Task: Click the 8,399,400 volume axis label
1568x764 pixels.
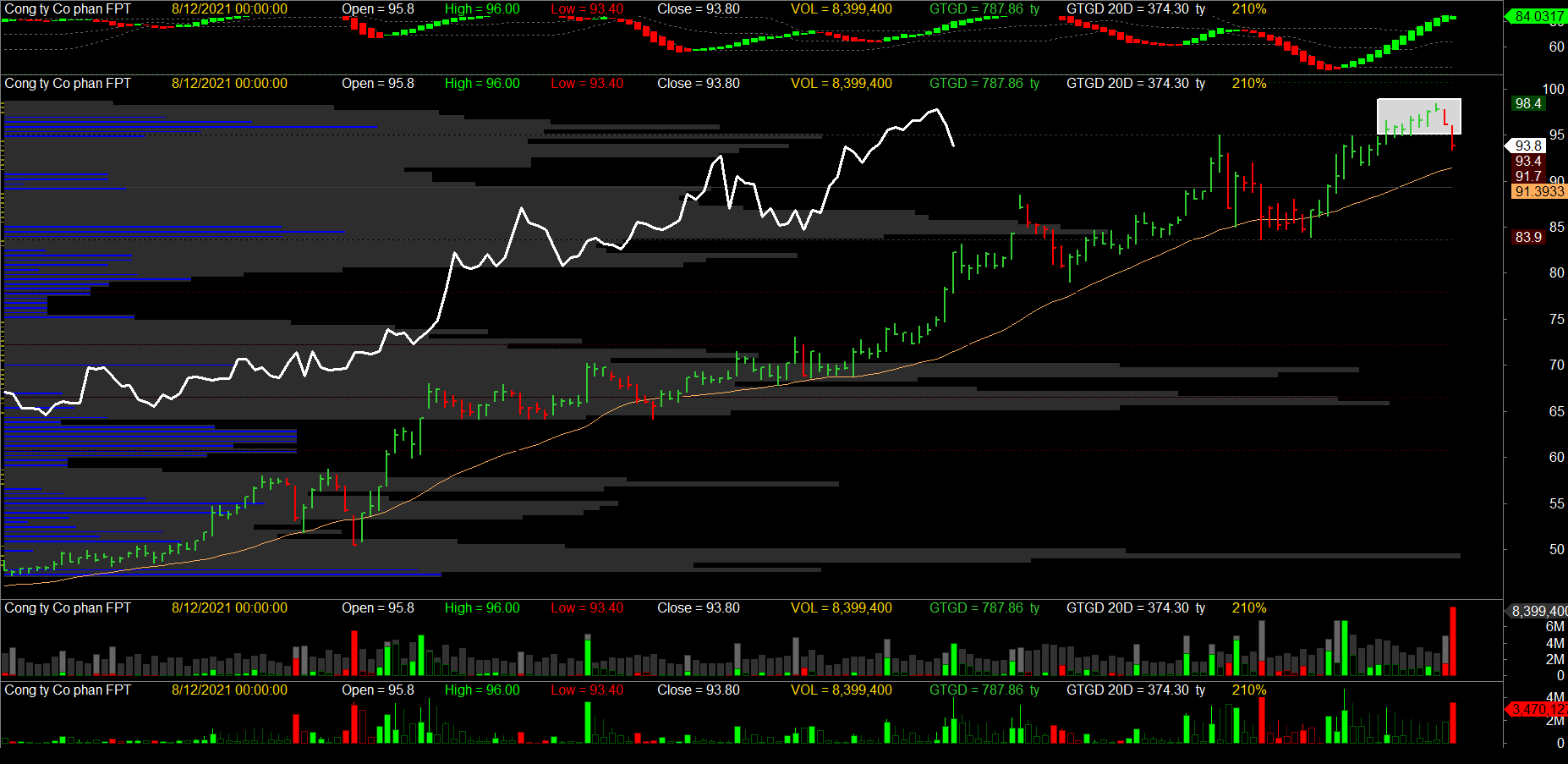Action: pyautogui.click(x=1539, y=611)
